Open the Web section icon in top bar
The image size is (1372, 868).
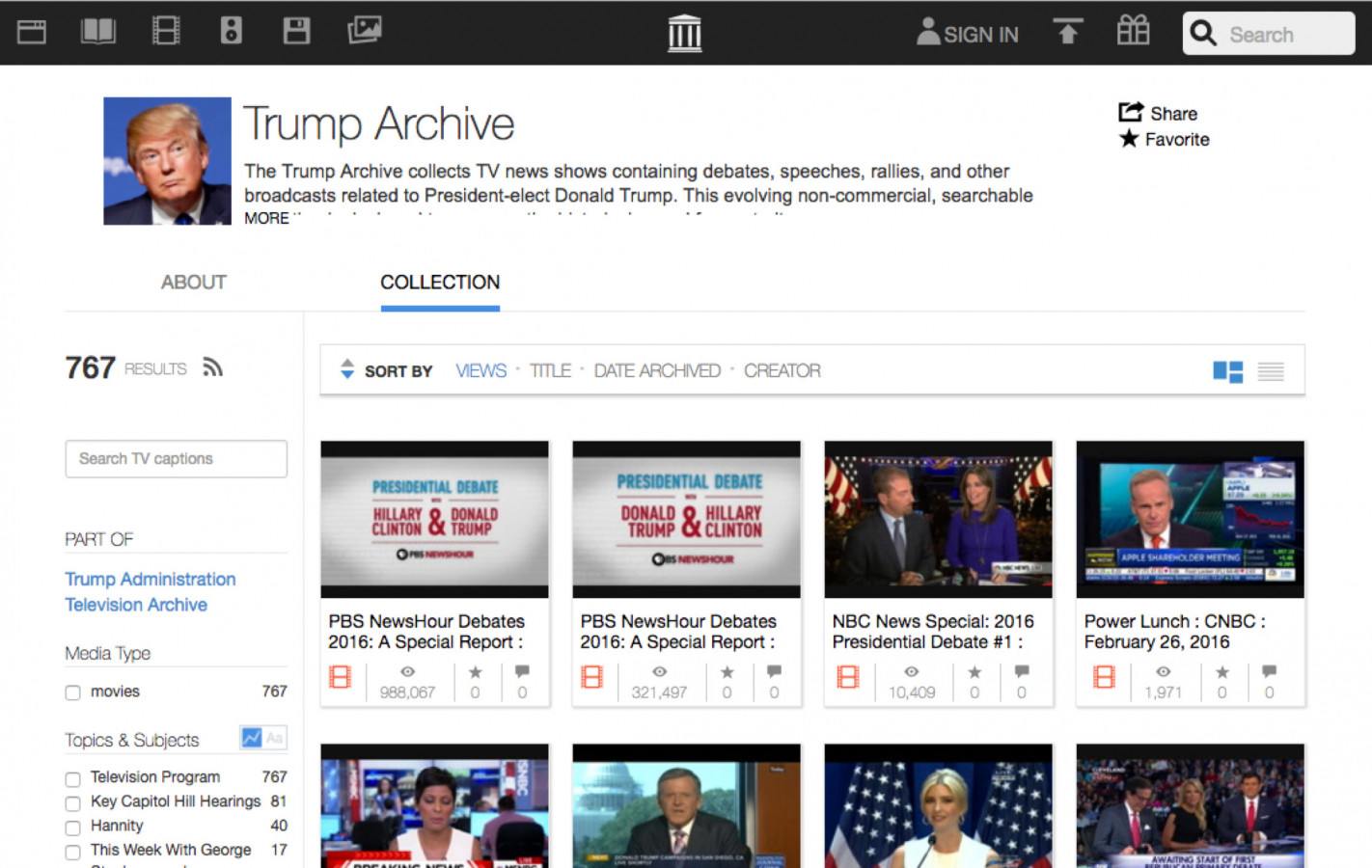32,32
